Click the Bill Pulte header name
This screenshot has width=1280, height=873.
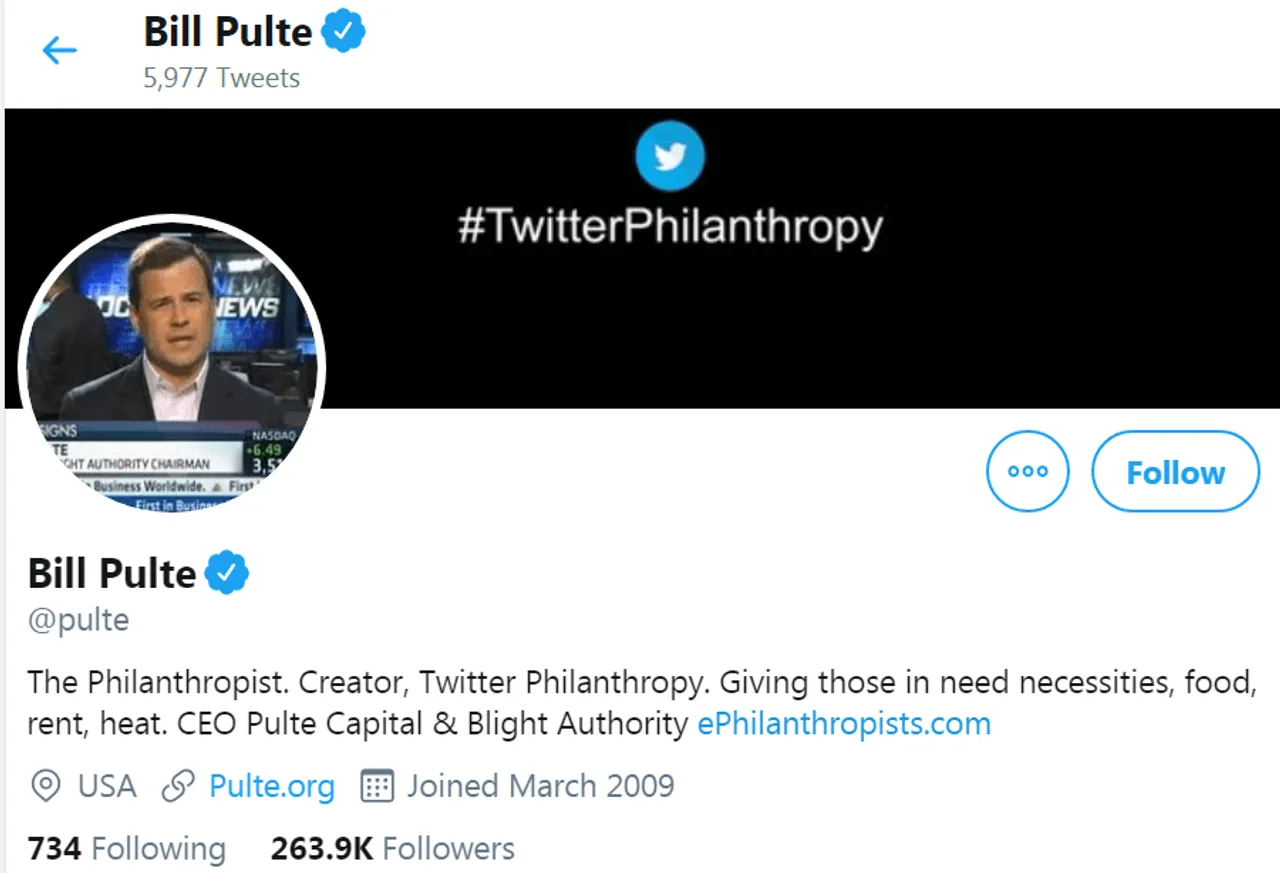pyautogui.click(x=227, y=31)
